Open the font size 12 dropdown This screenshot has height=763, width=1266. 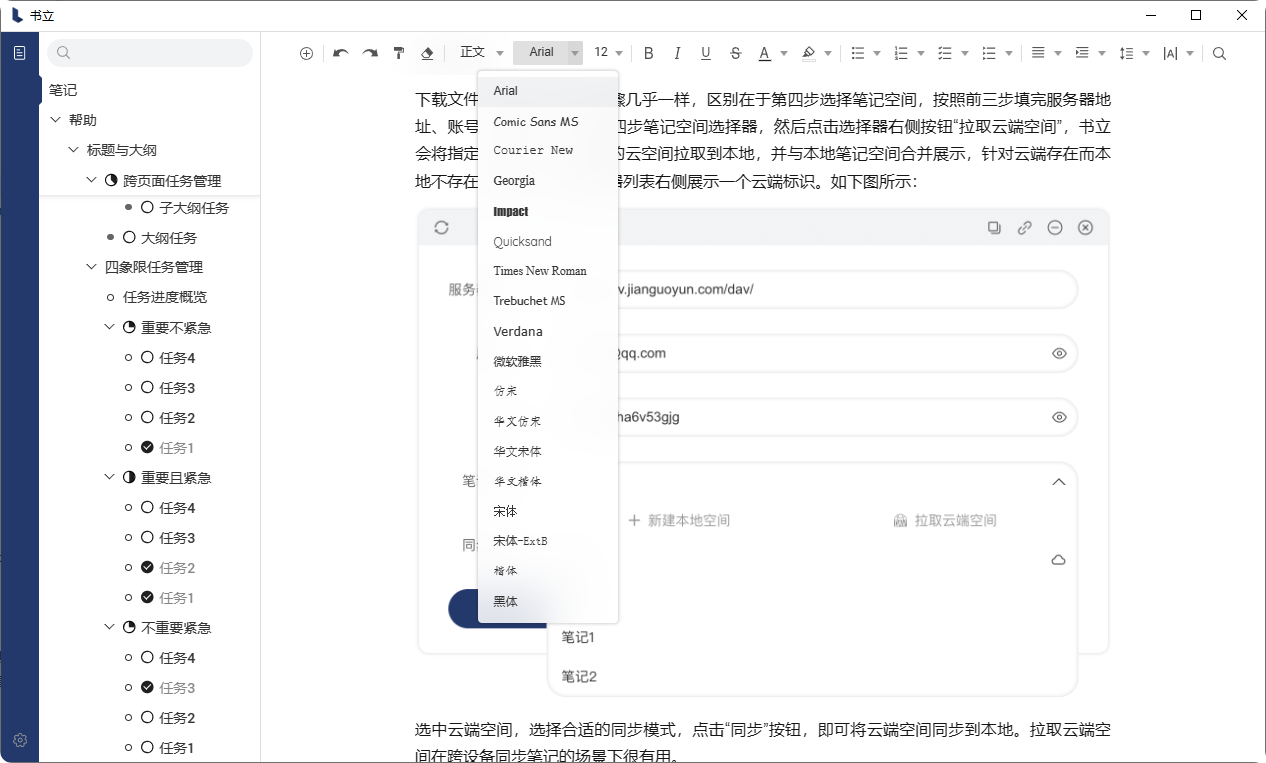pos(608,53)
